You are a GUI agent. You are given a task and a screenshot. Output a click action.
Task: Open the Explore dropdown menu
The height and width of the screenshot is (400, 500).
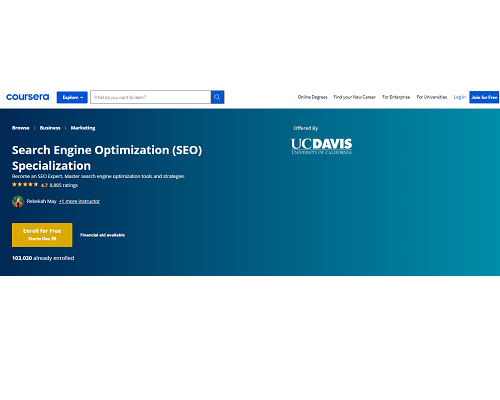(x=72, y=97)
